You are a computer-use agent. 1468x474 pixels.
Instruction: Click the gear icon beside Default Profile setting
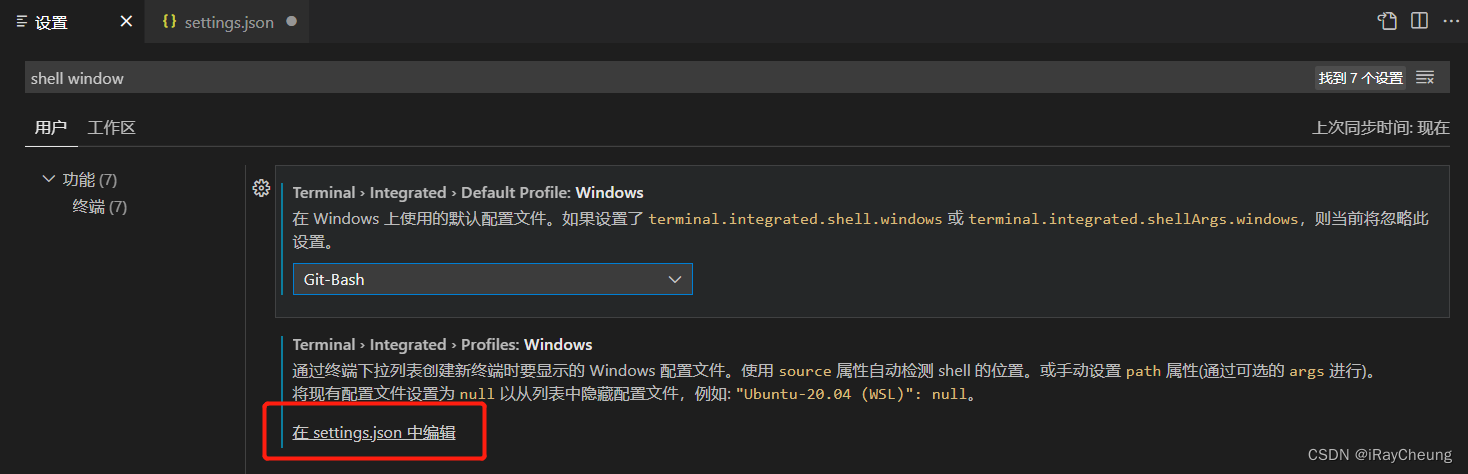coord(261,188)
